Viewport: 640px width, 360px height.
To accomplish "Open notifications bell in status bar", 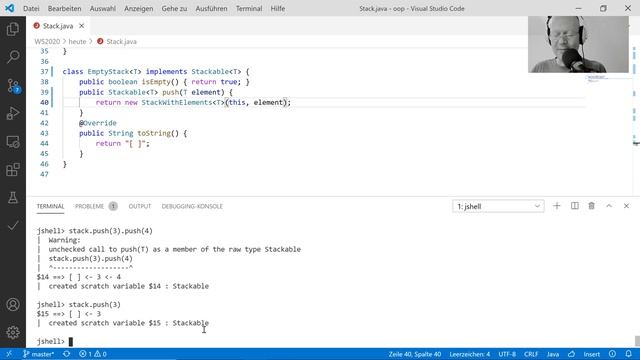I will click(x=629, y=354).
